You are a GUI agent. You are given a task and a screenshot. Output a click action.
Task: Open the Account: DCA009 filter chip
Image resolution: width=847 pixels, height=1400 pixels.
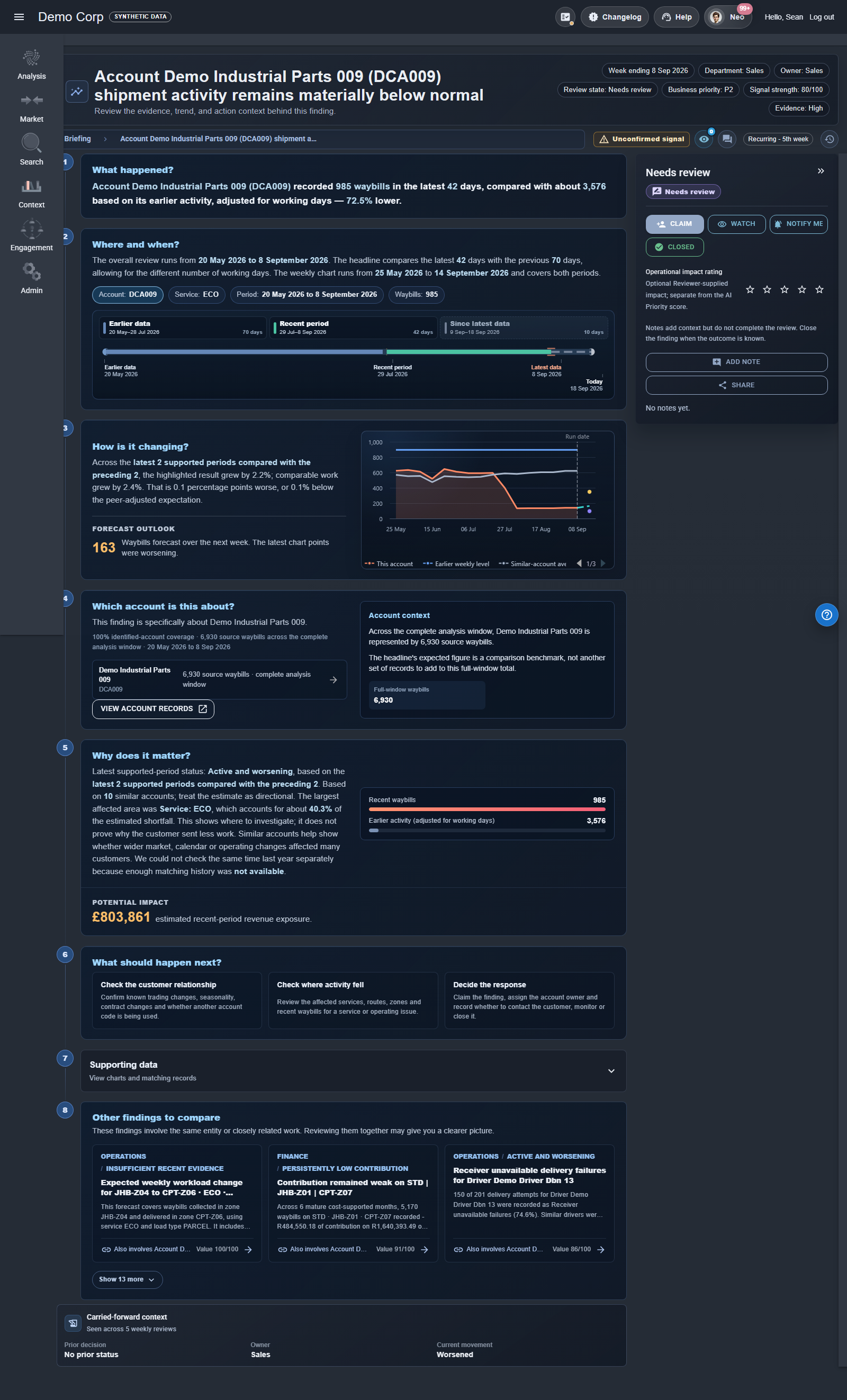click(128, 294)
